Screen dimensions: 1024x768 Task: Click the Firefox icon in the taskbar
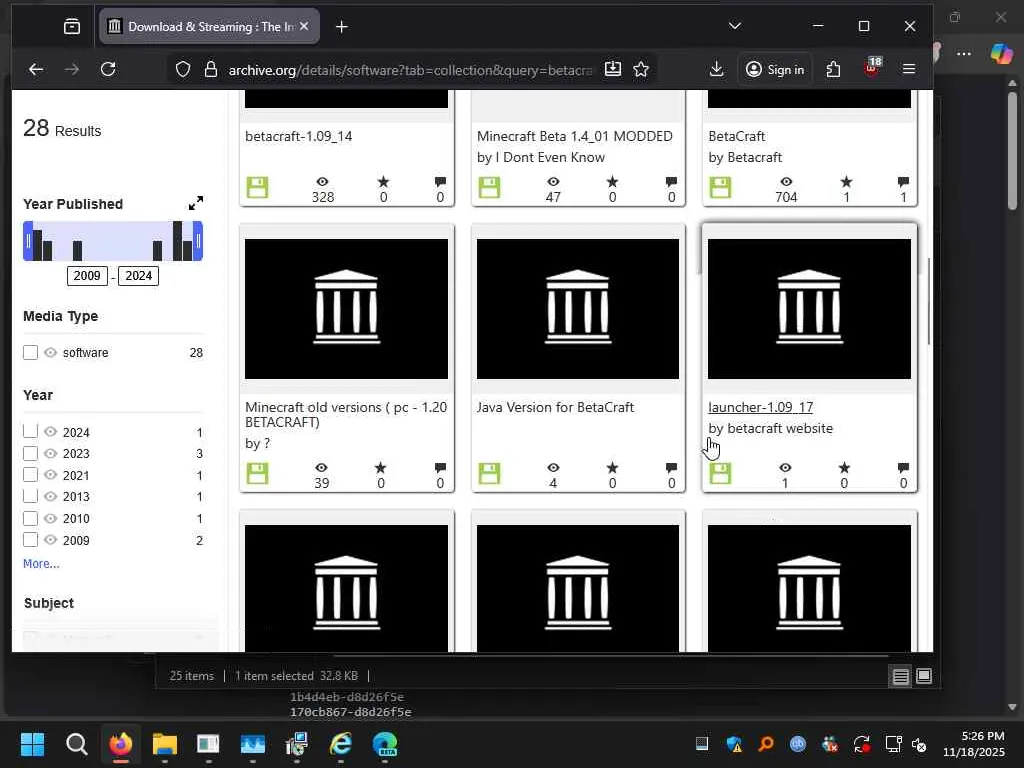[x=120, y=744]
